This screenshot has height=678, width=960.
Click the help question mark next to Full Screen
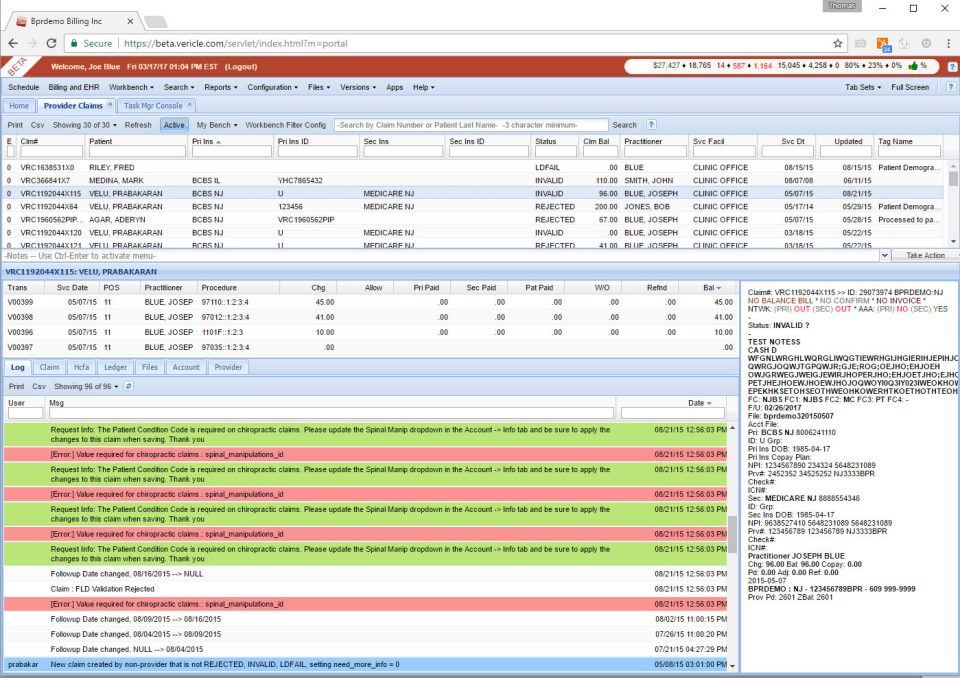coord(953,87)
